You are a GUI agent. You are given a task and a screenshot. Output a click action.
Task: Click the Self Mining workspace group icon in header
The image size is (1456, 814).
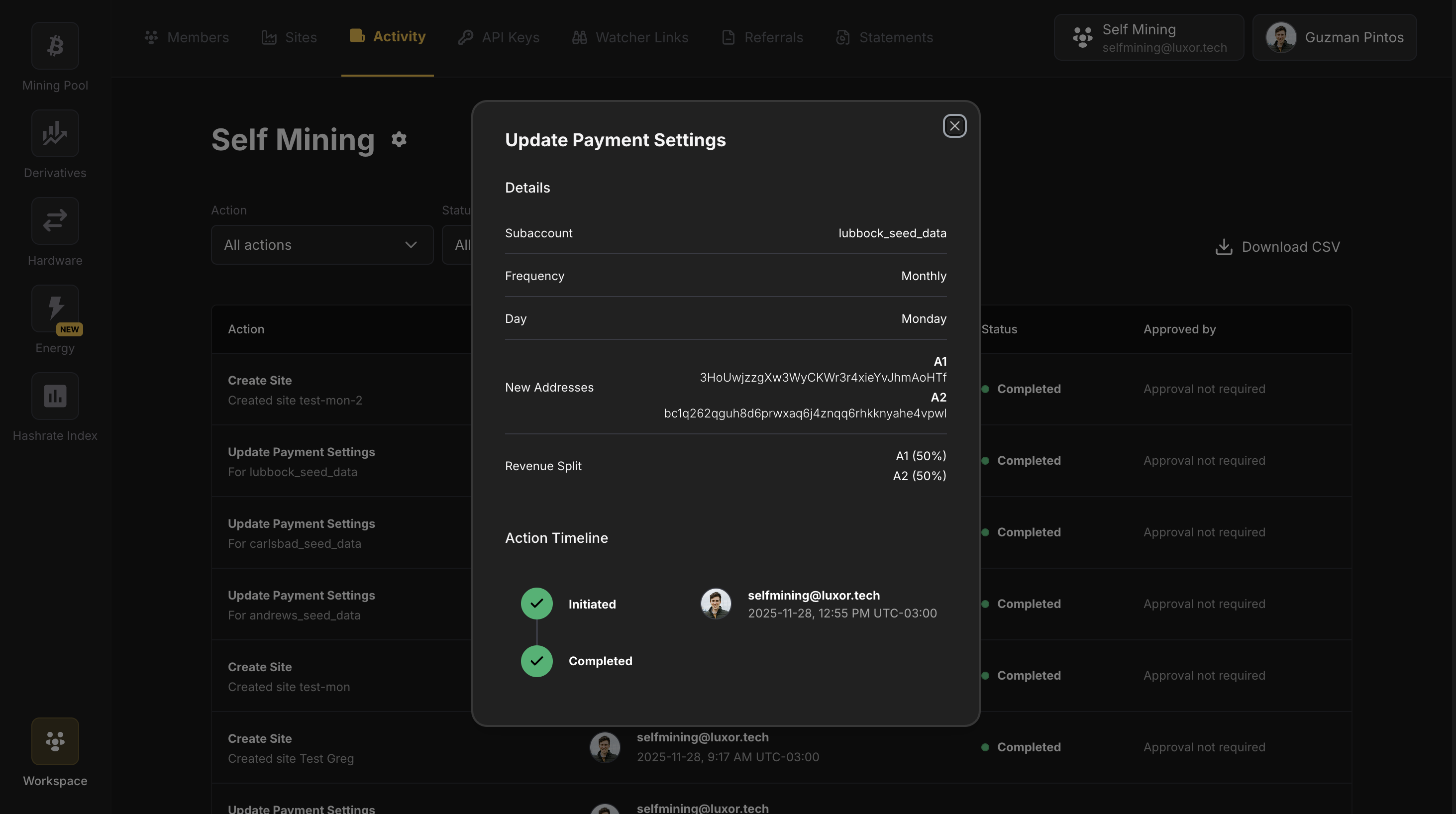click(1082, 37)
